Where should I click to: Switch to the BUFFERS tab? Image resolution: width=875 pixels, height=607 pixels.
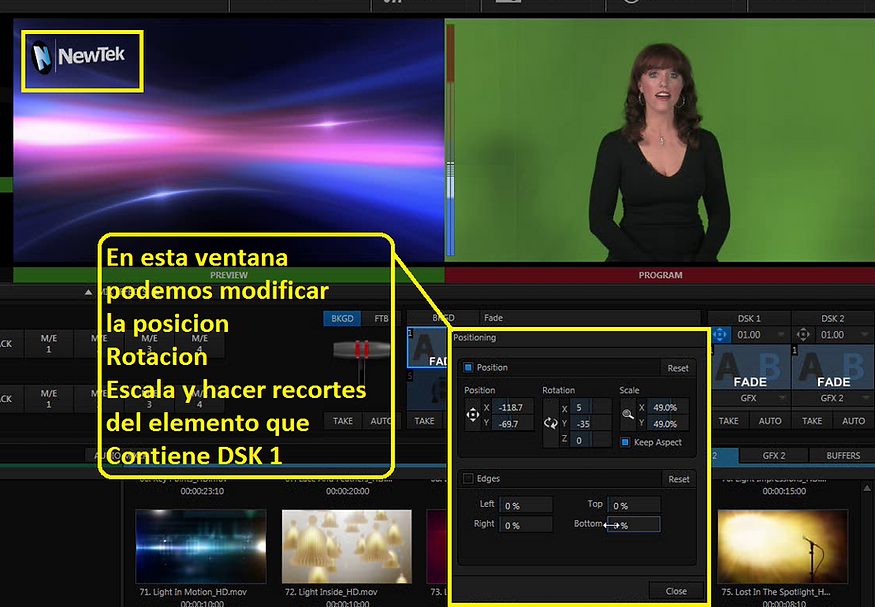843,455
